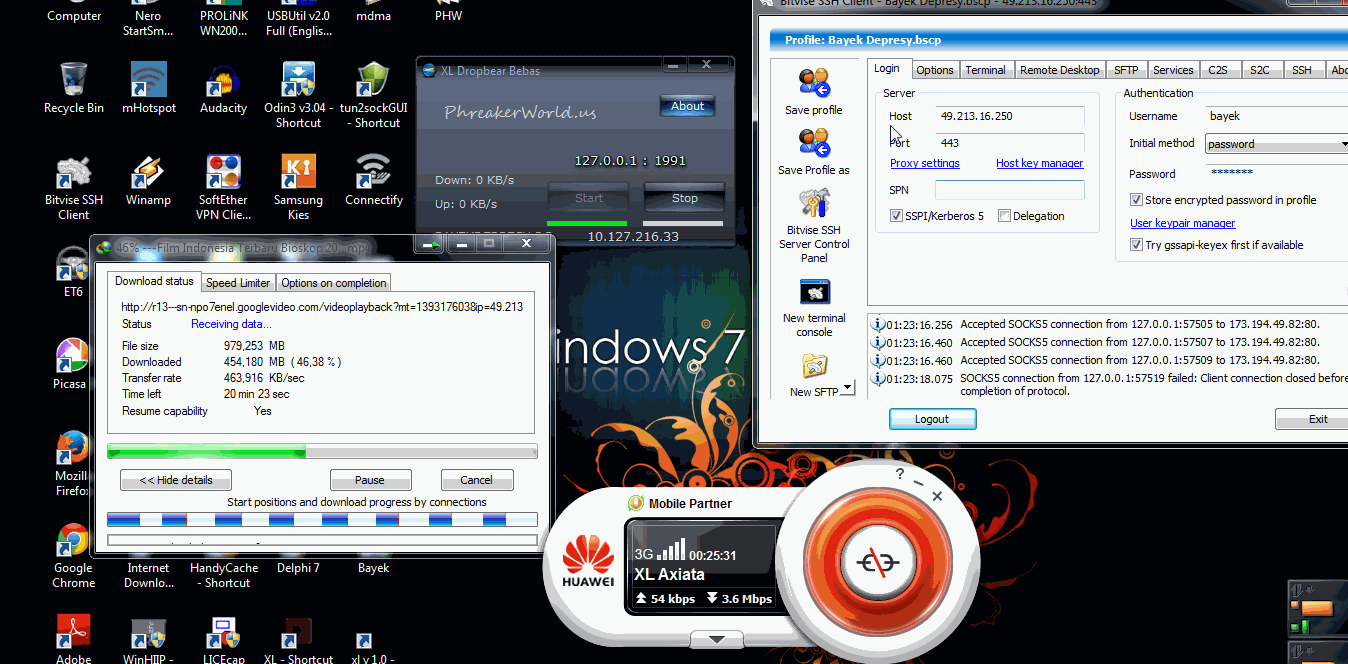Open New terminal console in Bitvise
1348x664 pixels.
(813, 308)
